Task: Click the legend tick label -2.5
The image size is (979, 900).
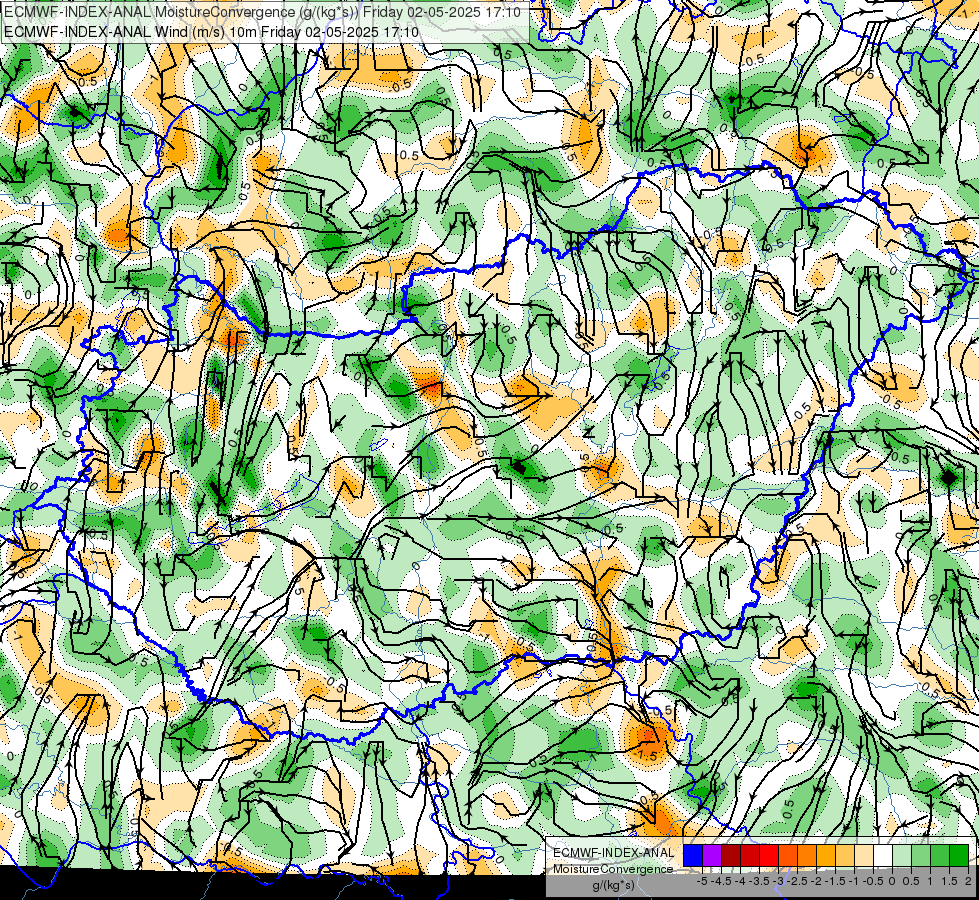Action: pos(797,881)
